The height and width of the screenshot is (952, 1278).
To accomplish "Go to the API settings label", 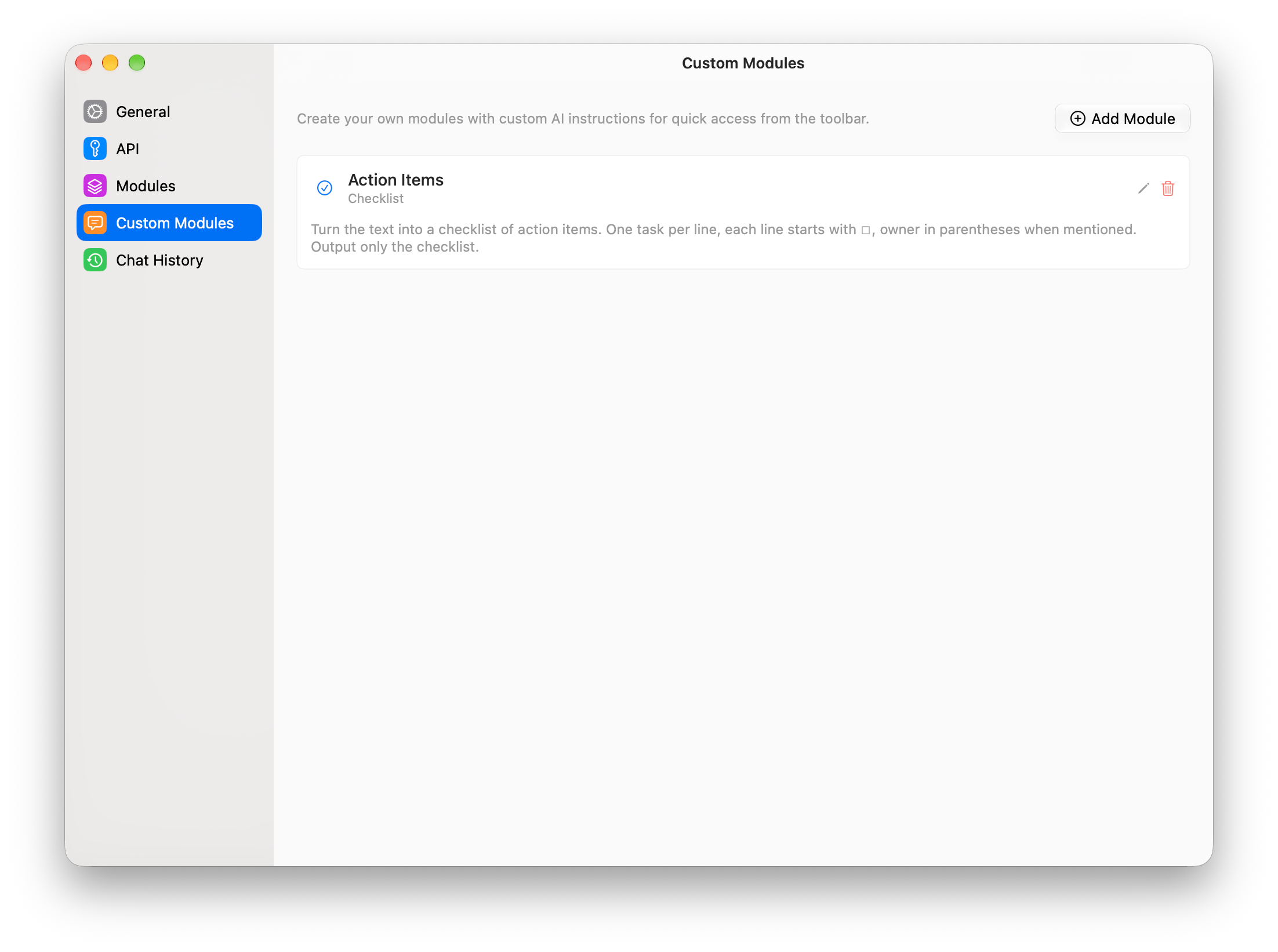I will point(128,149).
